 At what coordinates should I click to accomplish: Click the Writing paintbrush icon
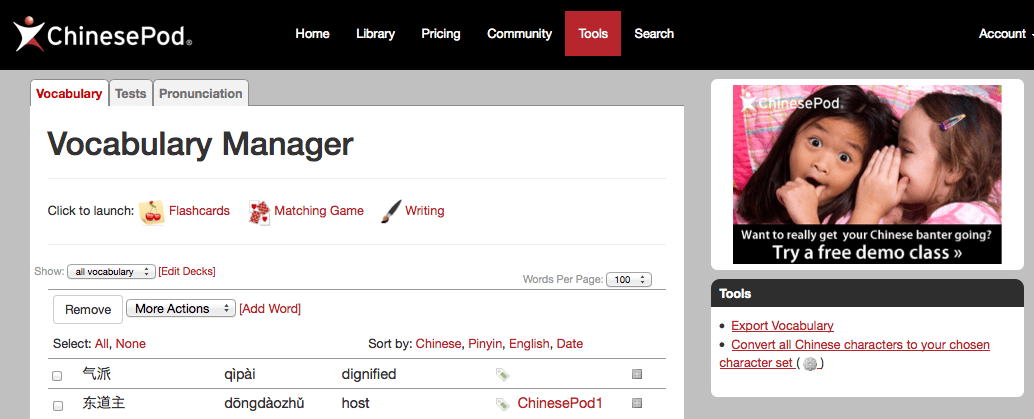click(391, 212)
